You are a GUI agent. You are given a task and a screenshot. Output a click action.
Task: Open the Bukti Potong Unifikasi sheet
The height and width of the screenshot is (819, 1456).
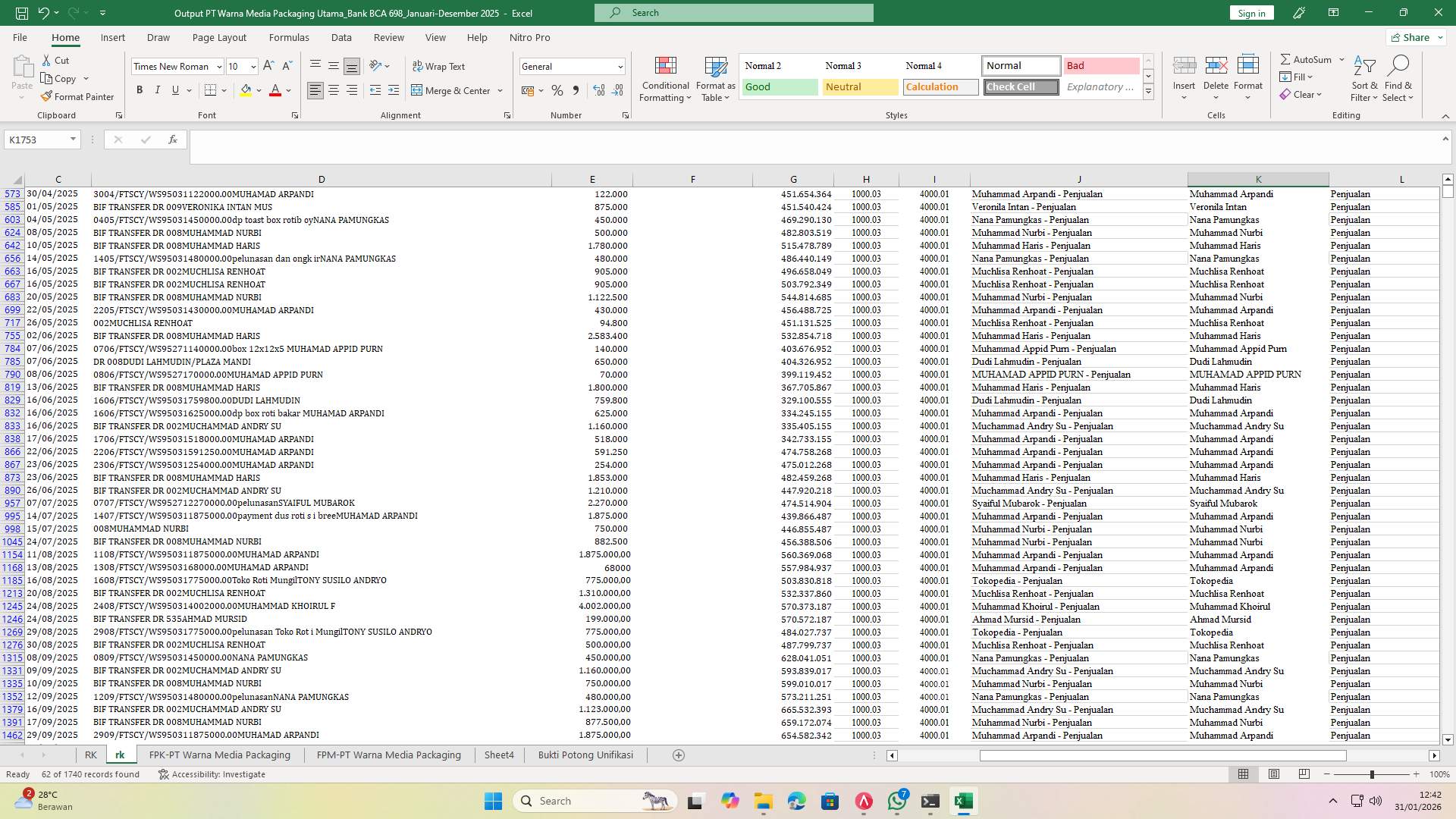tap(585, 755)
